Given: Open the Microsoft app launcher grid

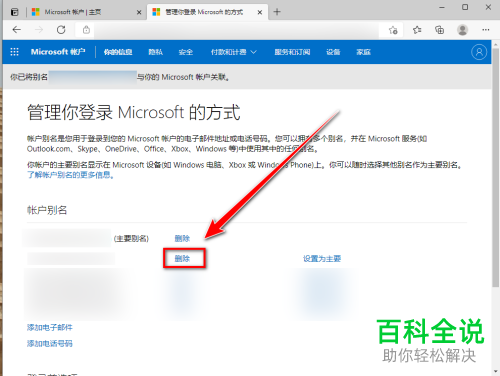Looking at the screenshot, I should [x=14, y=52].
